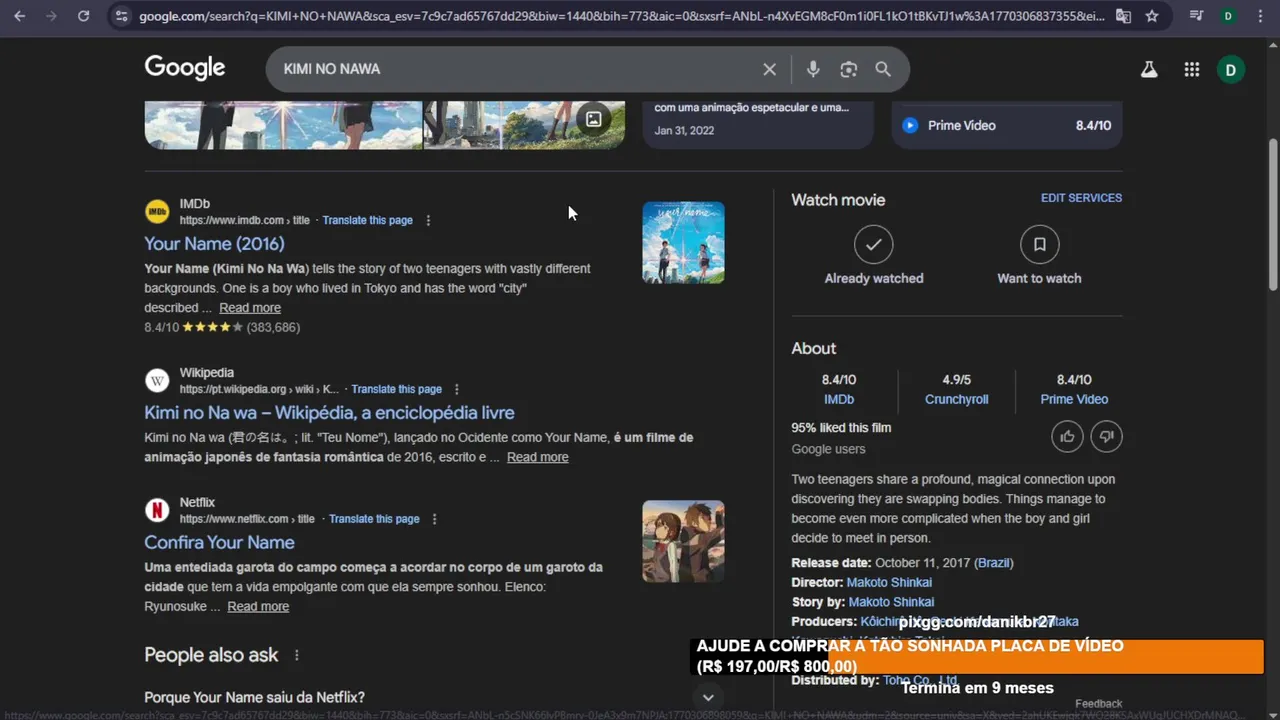Viewport: 1280px width, 720px height.
Task: Click the Netflix favicon in results
Action: pos(157,510)
